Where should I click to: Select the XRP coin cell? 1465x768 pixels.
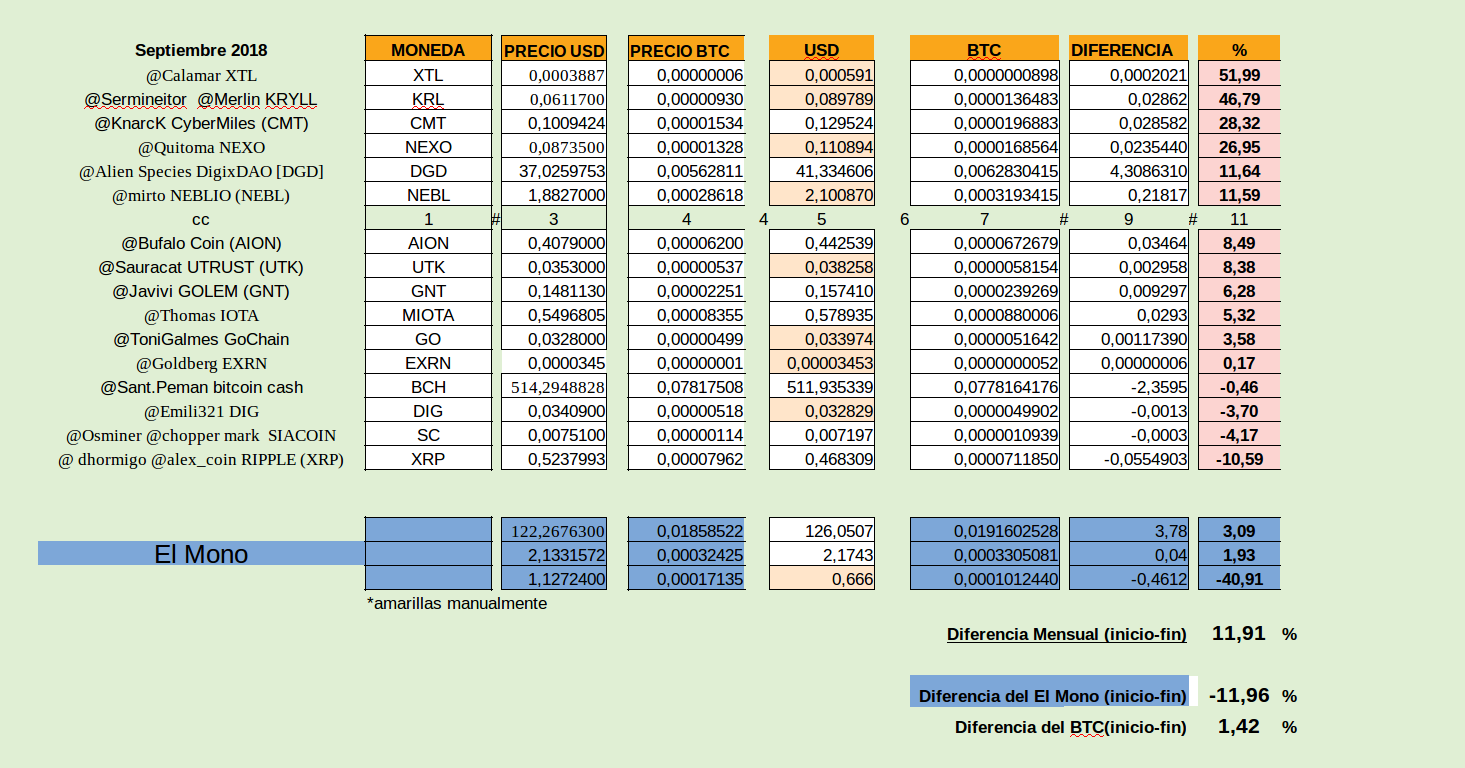point(428,459)
